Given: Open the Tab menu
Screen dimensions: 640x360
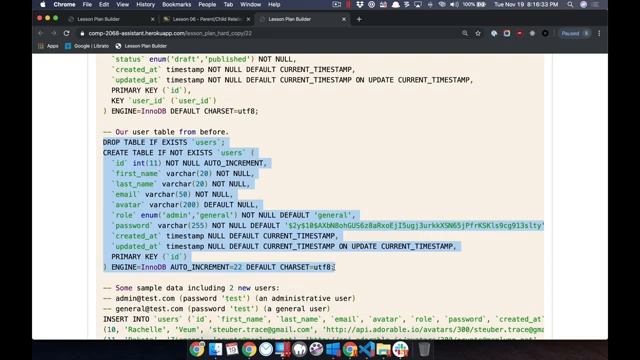Looking at the screenshot, I should point(228,4).
